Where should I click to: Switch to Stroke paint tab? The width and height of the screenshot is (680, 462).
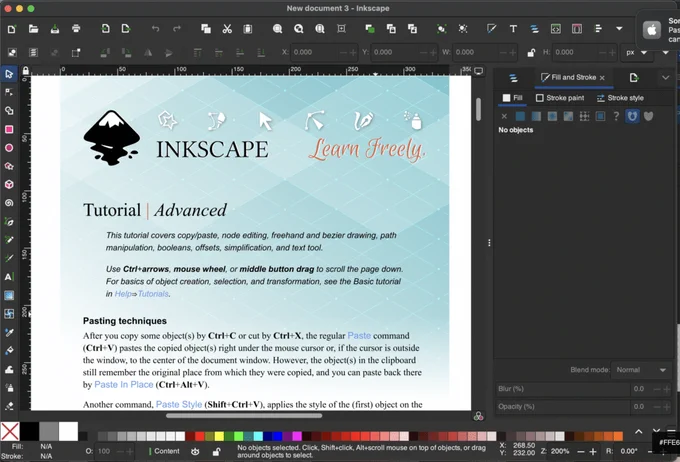[560, 98]
